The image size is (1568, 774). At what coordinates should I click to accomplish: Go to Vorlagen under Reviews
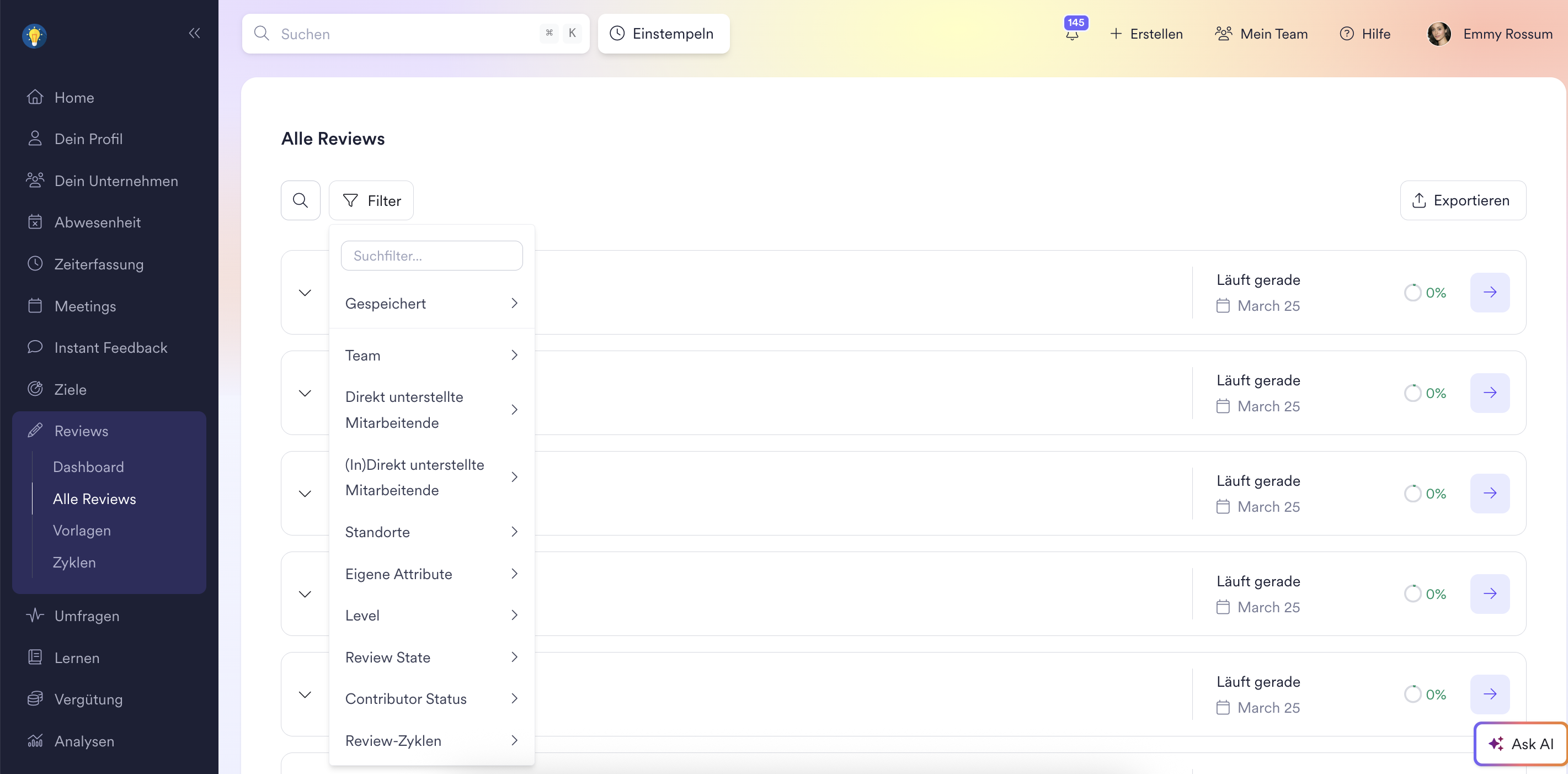click(x=82, y=531)
